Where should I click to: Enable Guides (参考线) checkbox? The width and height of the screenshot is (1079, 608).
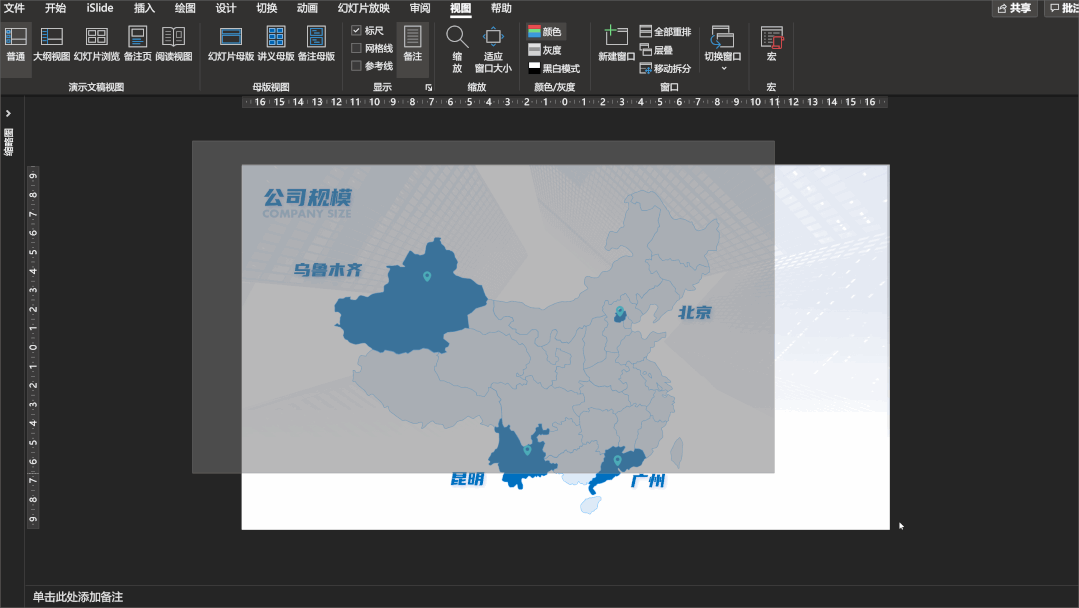pos(356,66)
